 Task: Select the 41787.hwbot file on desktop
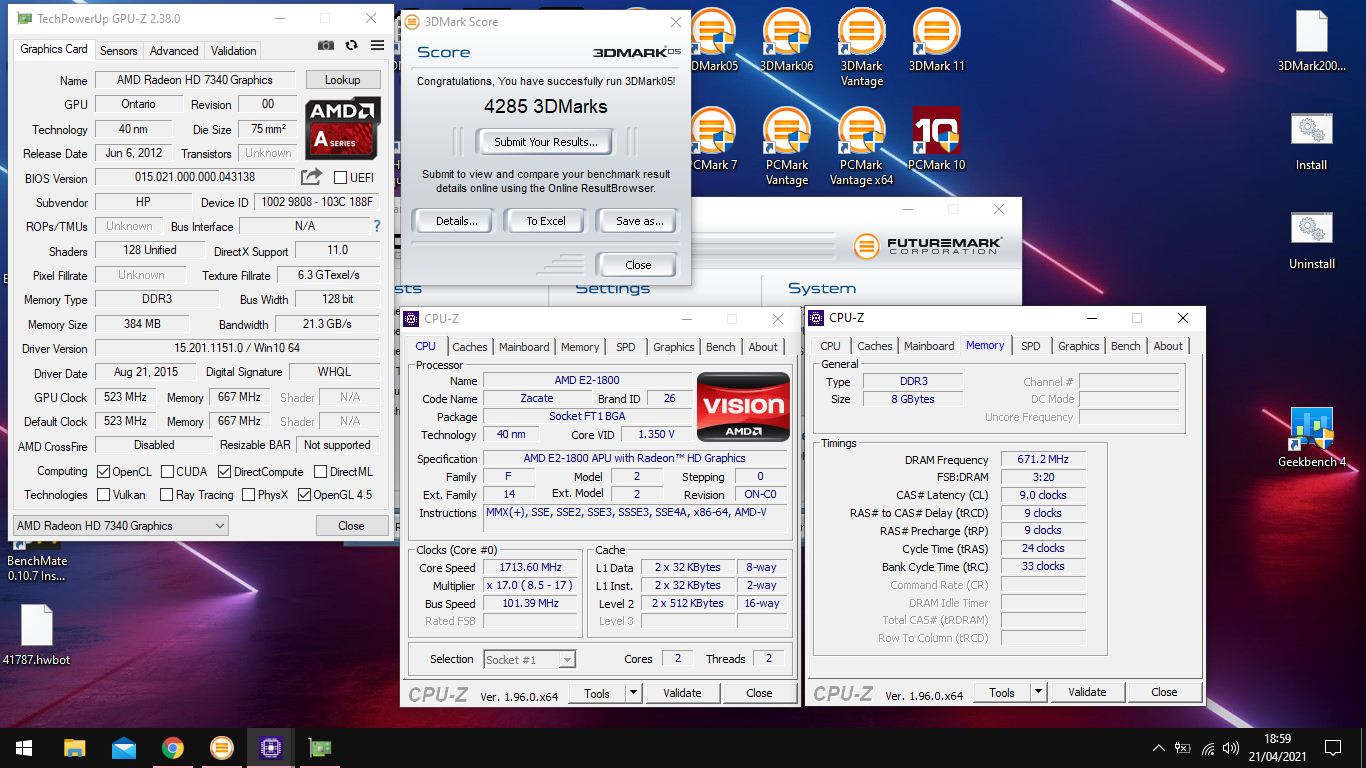click(36, 635)
